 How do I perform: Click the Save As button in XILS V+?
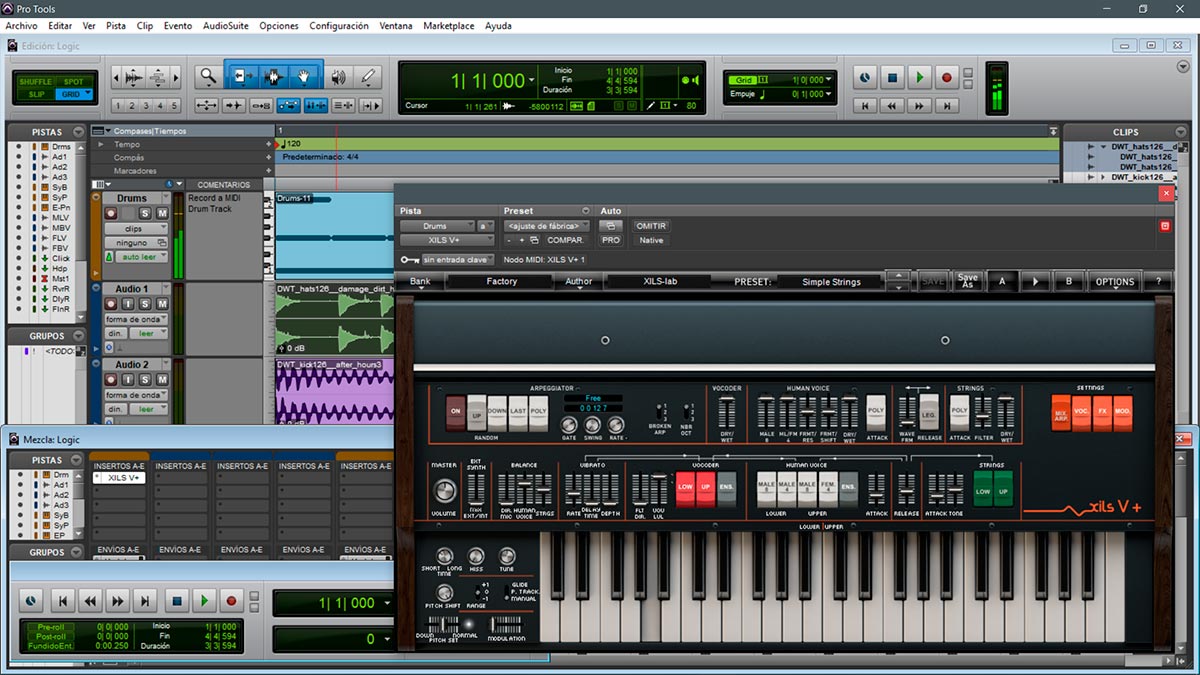pyautogui.click(x=967, y=282)
